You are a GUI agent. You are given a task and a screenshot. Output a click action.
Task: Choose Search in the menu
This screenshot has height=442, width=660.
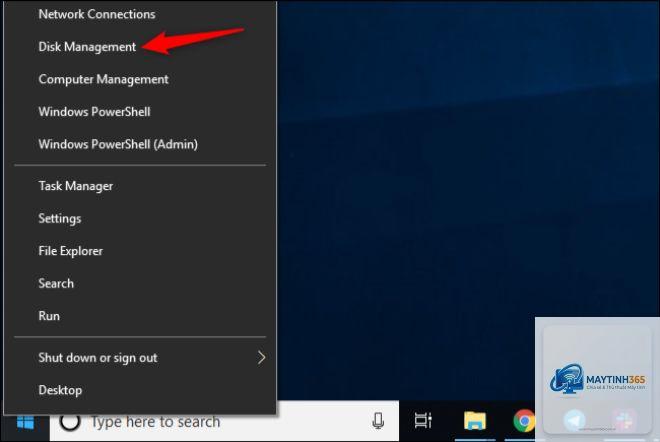140,283
